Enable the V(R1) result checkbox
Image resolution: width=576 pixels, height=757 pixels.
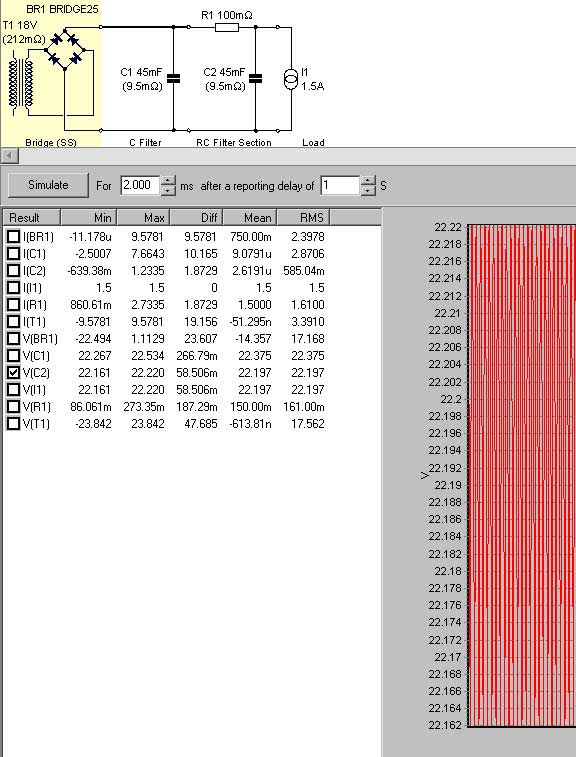14,407
